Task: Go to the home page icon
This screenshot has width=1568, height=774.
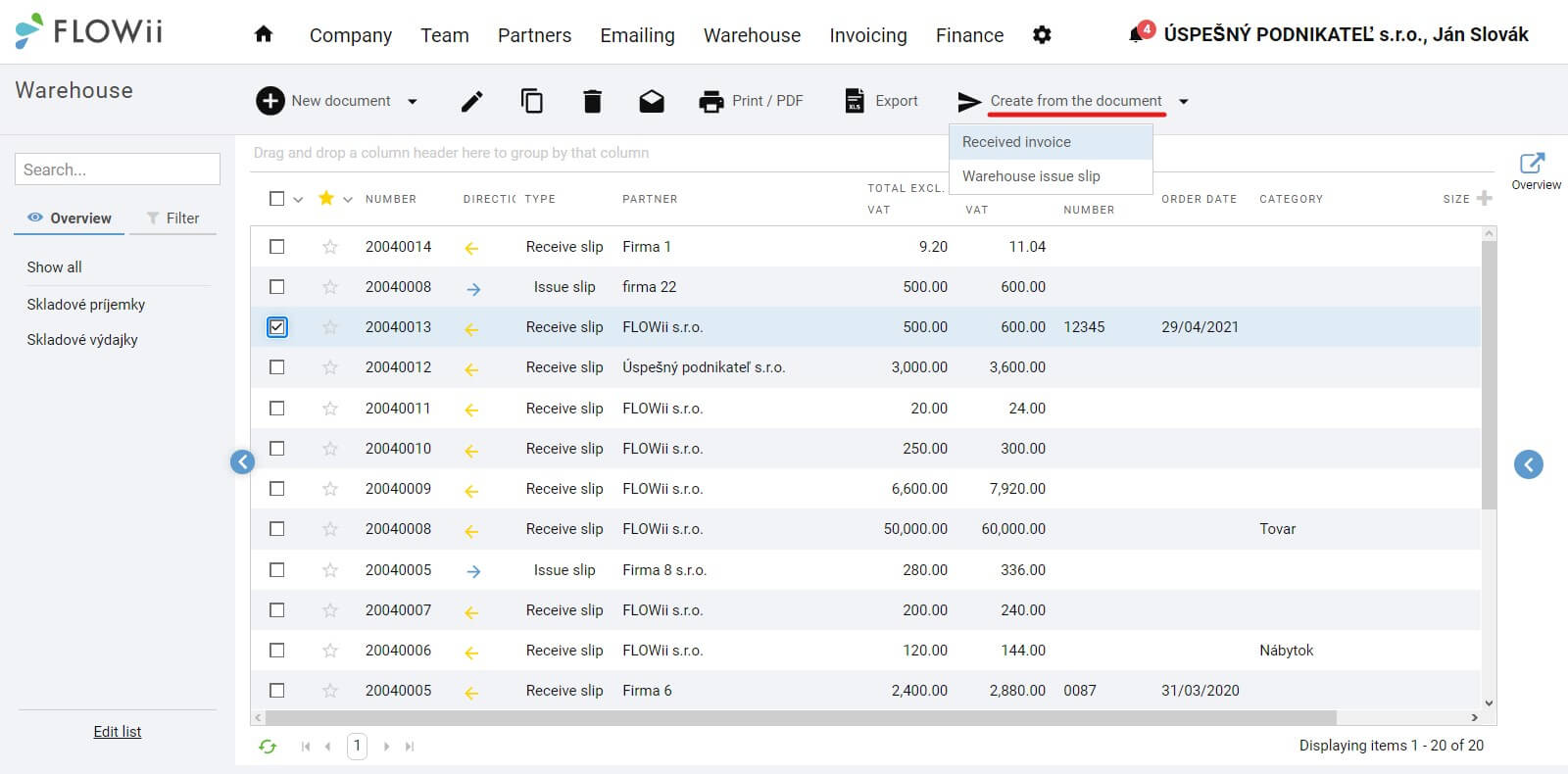Action: (x=263, y=34)
